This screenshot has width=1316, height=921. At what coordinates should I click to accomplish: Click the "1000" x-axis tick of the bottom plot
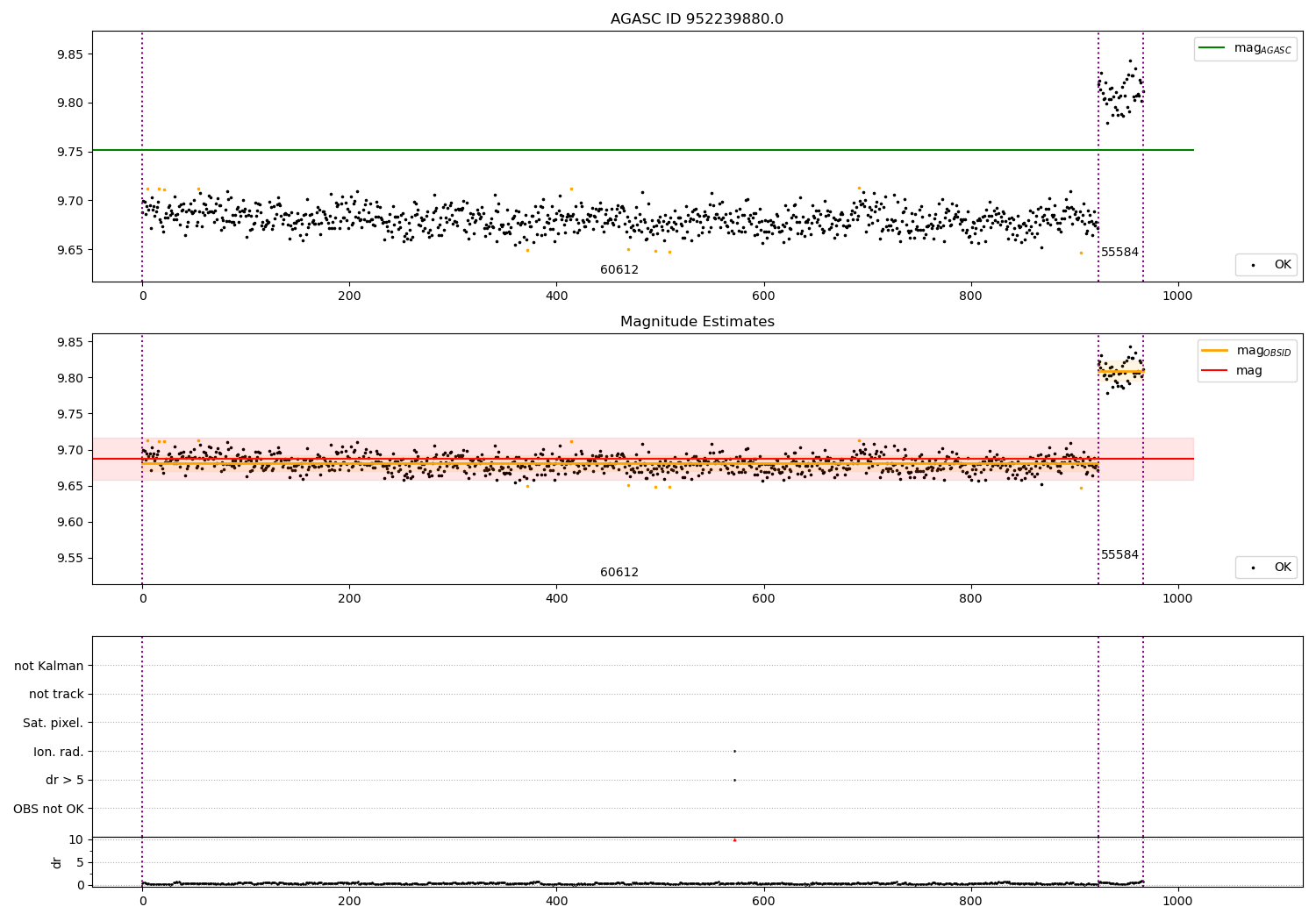(1177, 901)
